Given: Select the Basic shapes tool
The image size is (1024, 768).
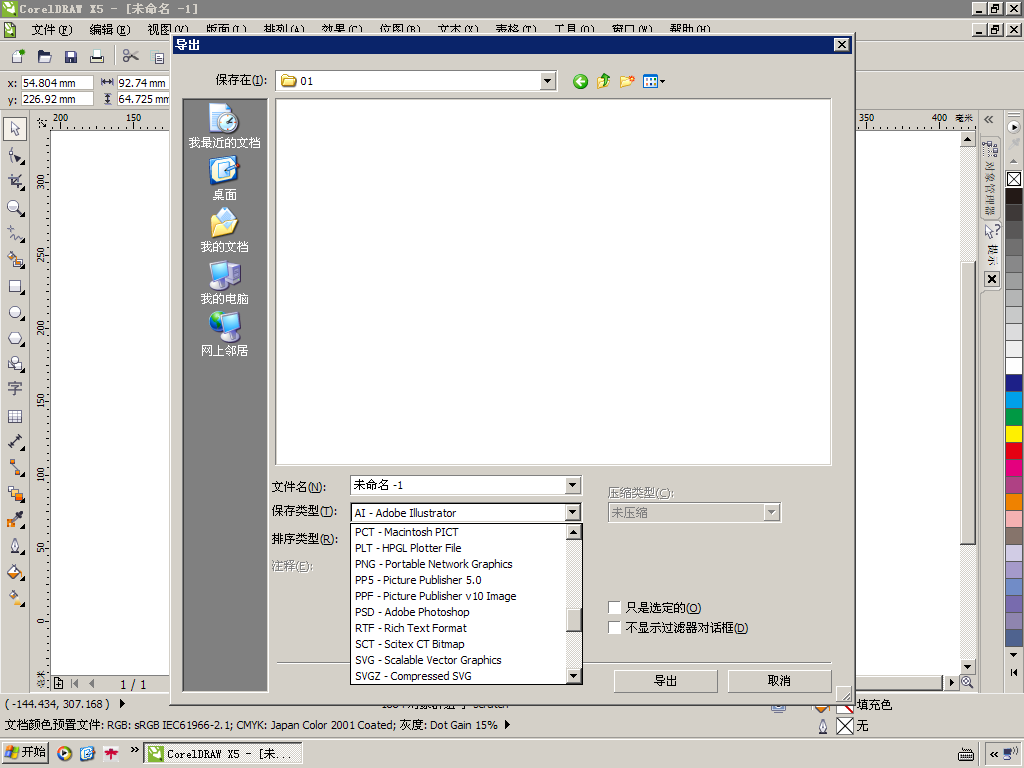Looking at the screenshot, I should pos(15,364).
